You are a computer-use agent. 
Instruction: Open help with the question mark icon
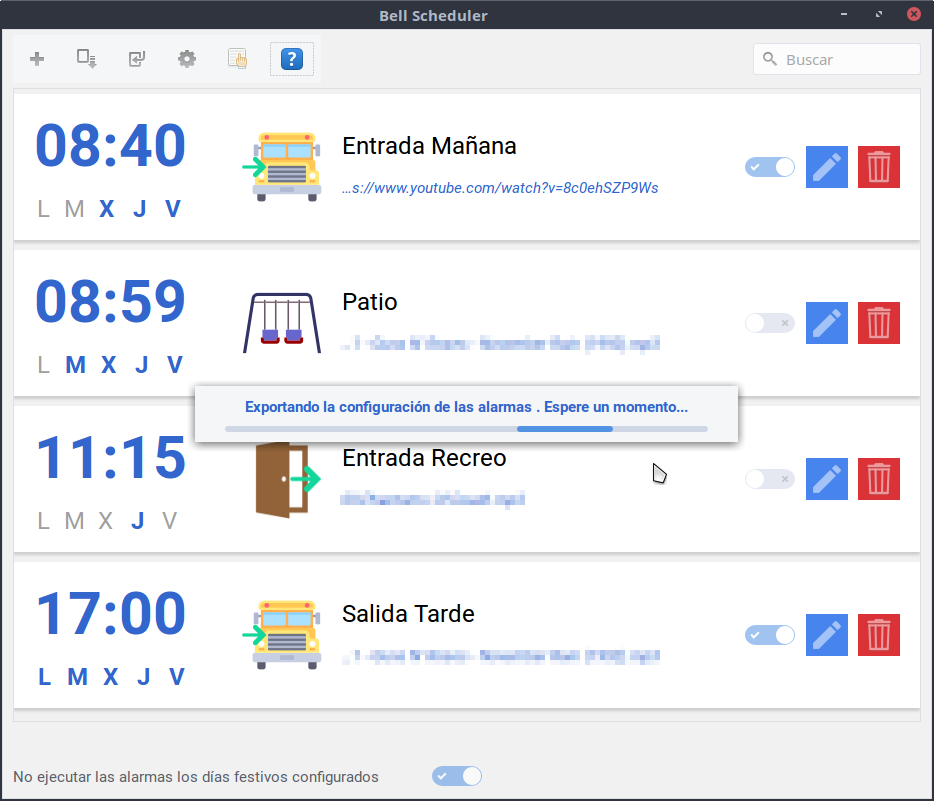[x=291, y=59]
